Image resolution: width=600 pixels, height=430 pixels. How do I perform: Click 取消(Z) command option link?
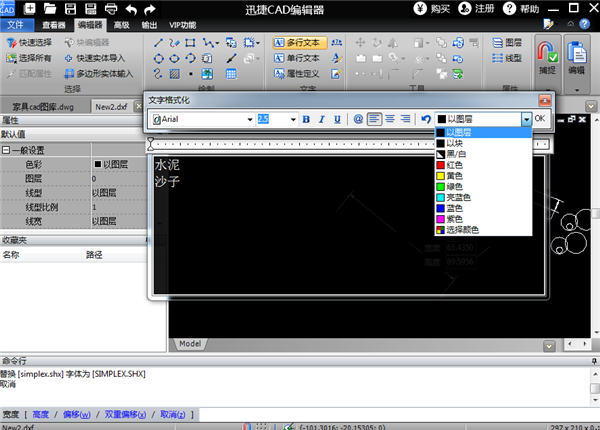[173, 414]
